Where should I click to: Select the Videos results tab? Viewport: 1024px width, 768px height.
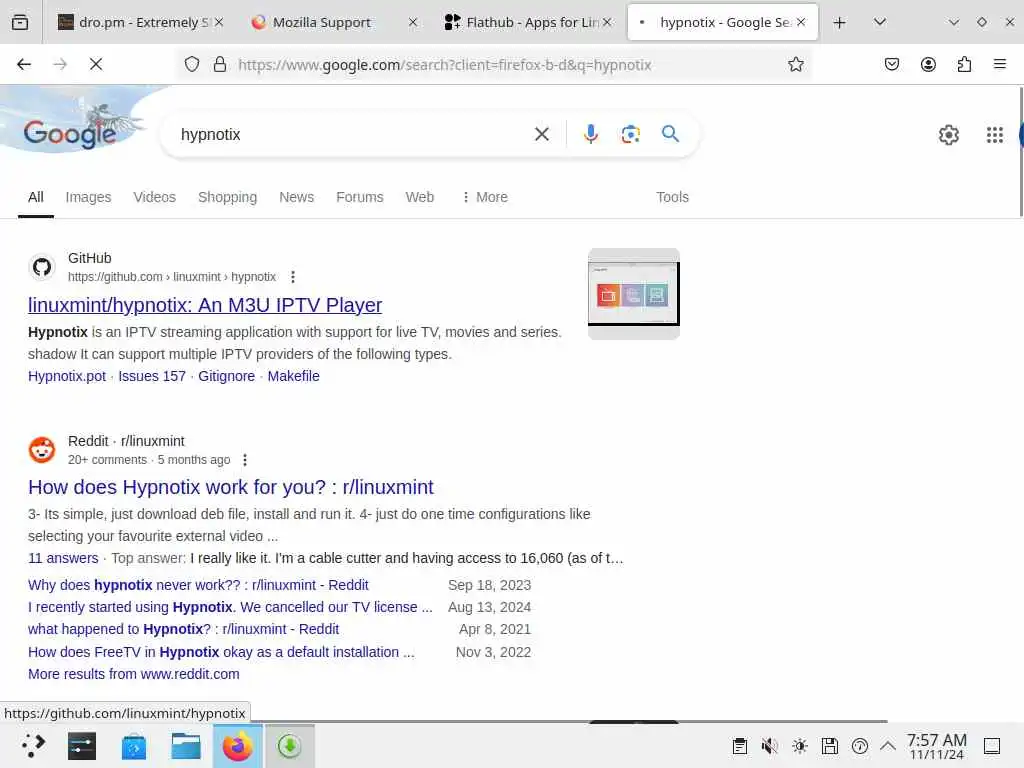point(155,197)
